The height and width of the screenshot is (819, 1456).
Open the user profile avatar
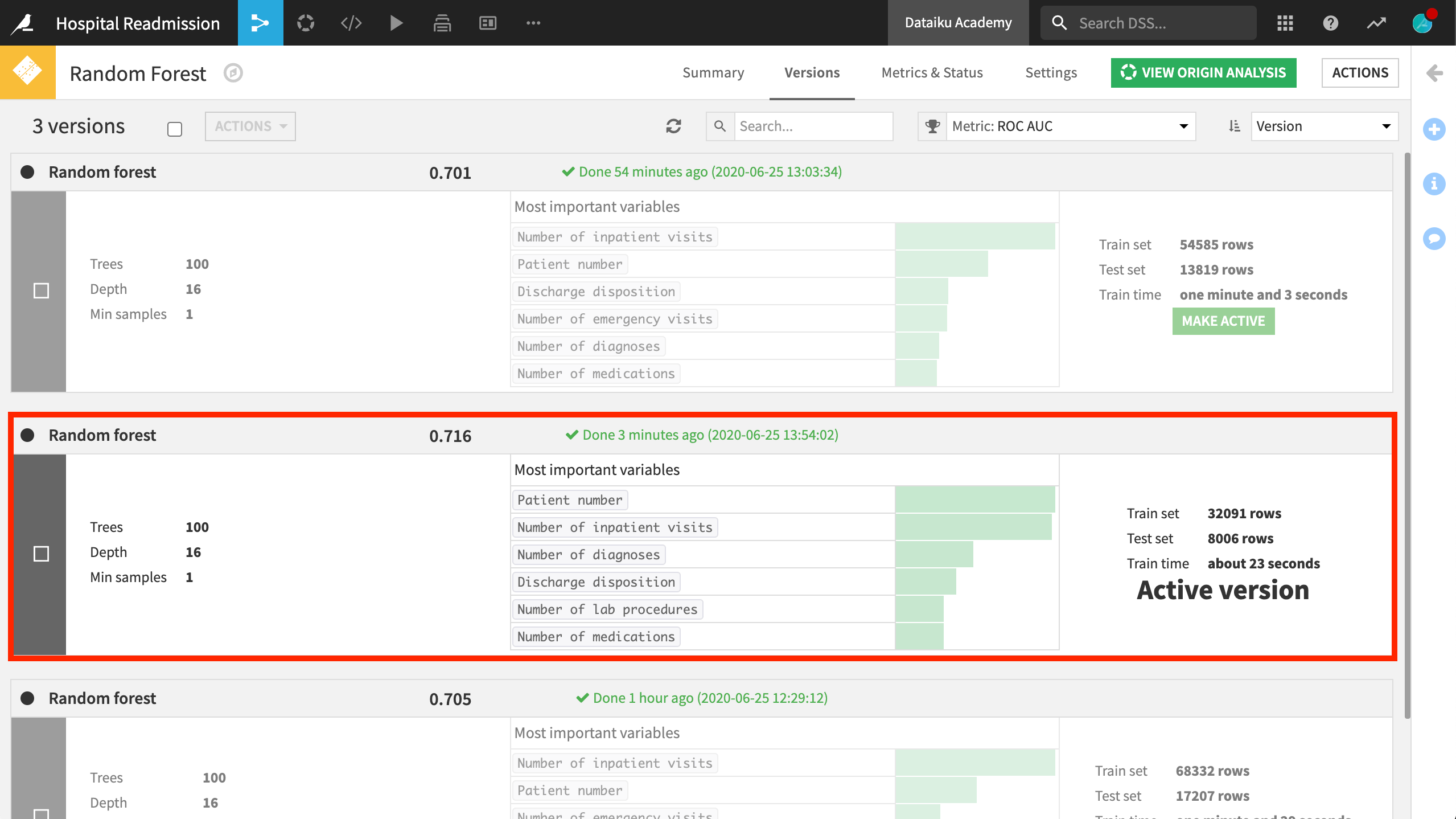coord(1422,23)
